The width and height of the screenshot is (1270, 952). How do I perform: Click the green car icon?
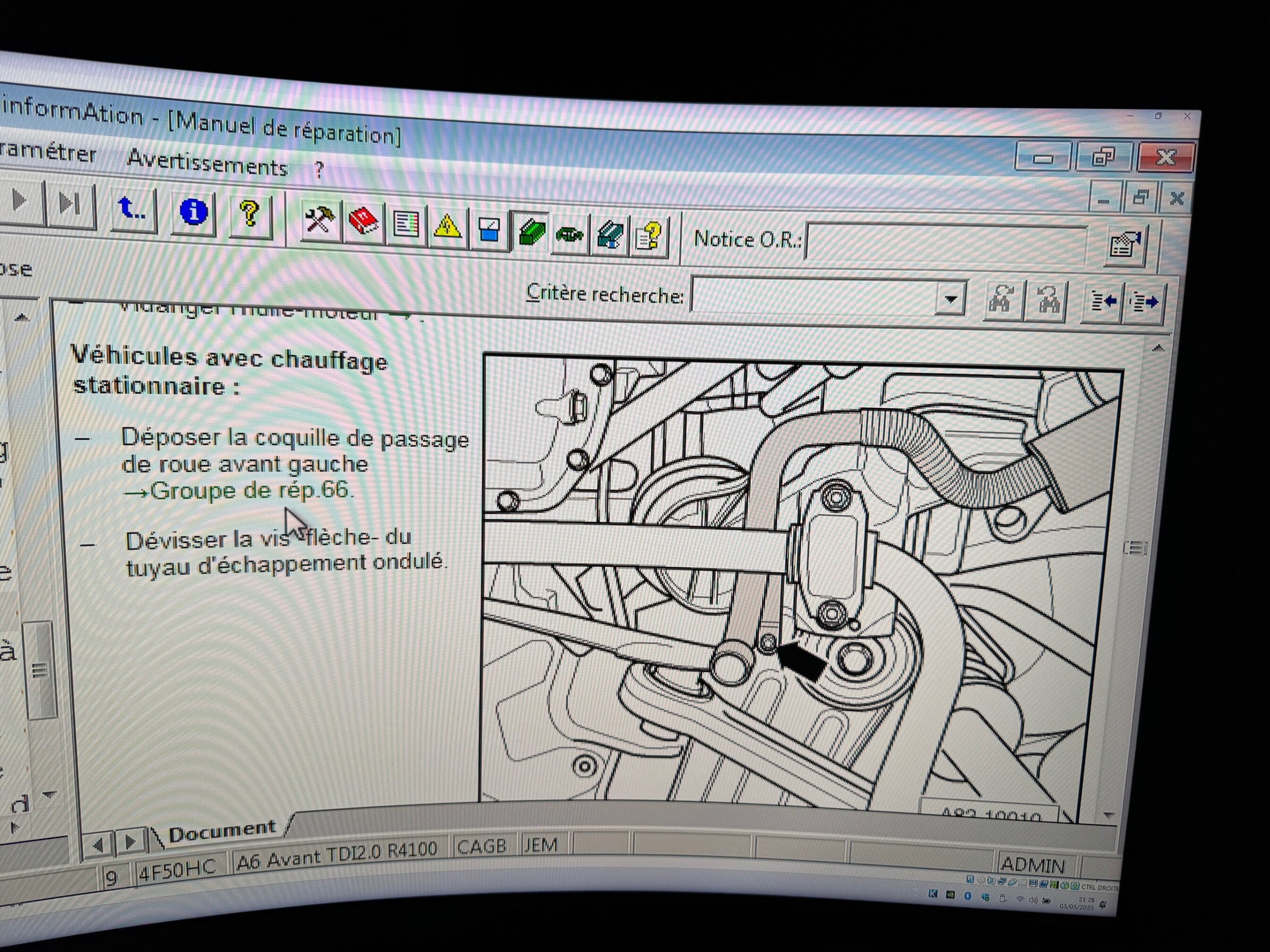click(x=569, y=234)
